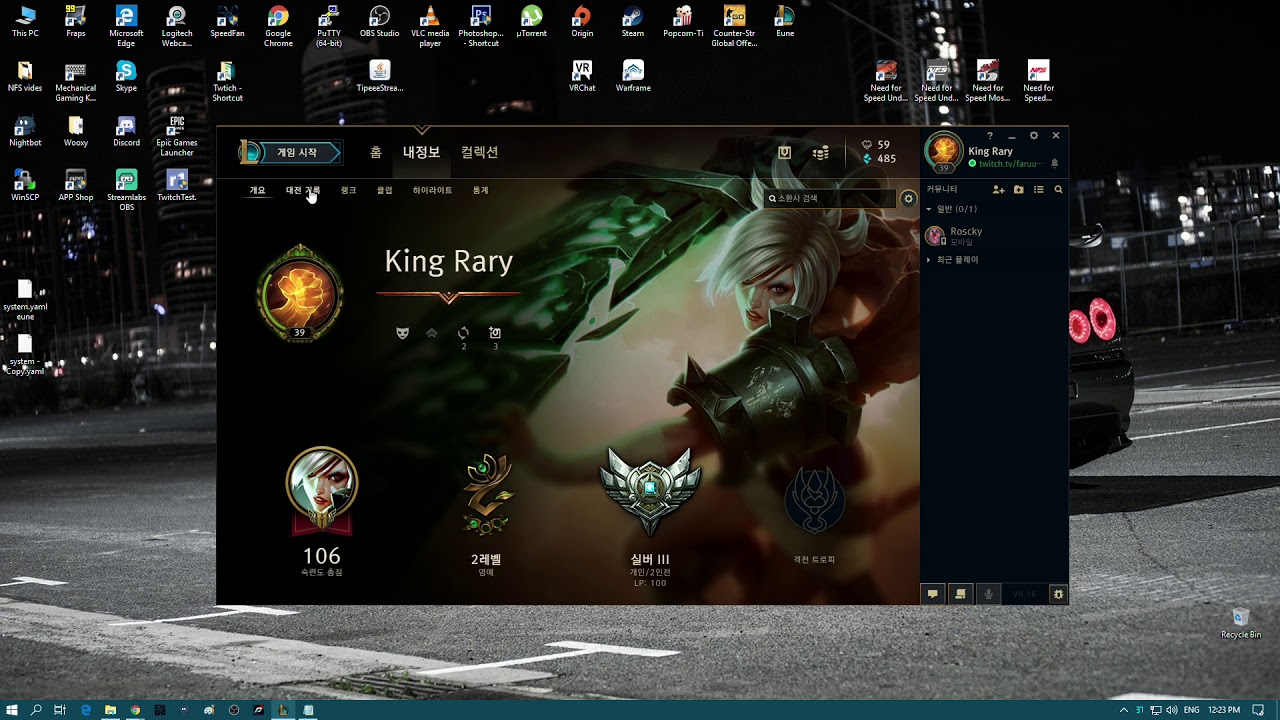
Task: Open the Highlights (하이라이트) sub-tab
Action: [x=432, y=190]
